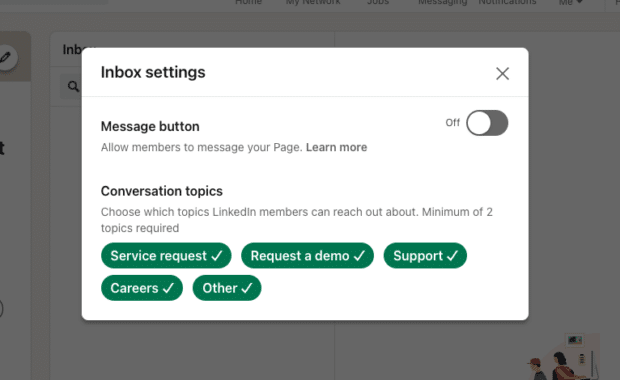The image size is (620, 380).
Task: Deselect the Other topic chip
Action: [227, 288]
